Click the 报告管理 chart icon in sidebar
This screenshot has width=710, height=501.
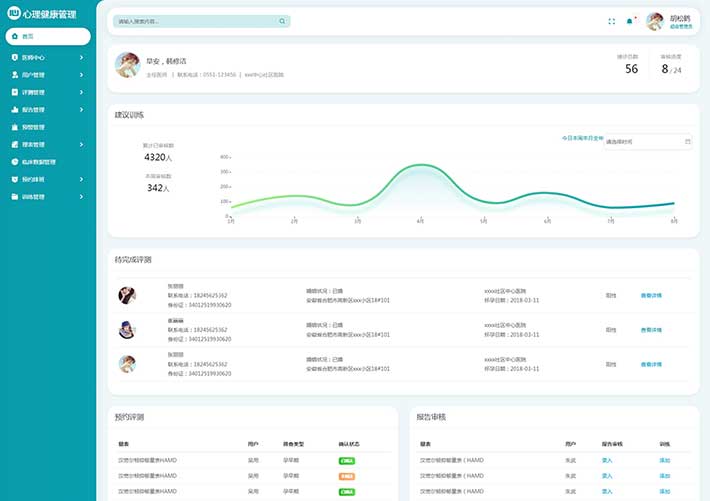tap(14, 110)
